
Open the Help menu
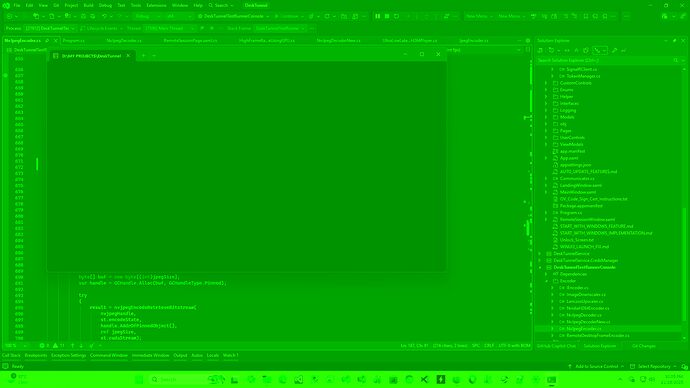(x=198, y=5)
